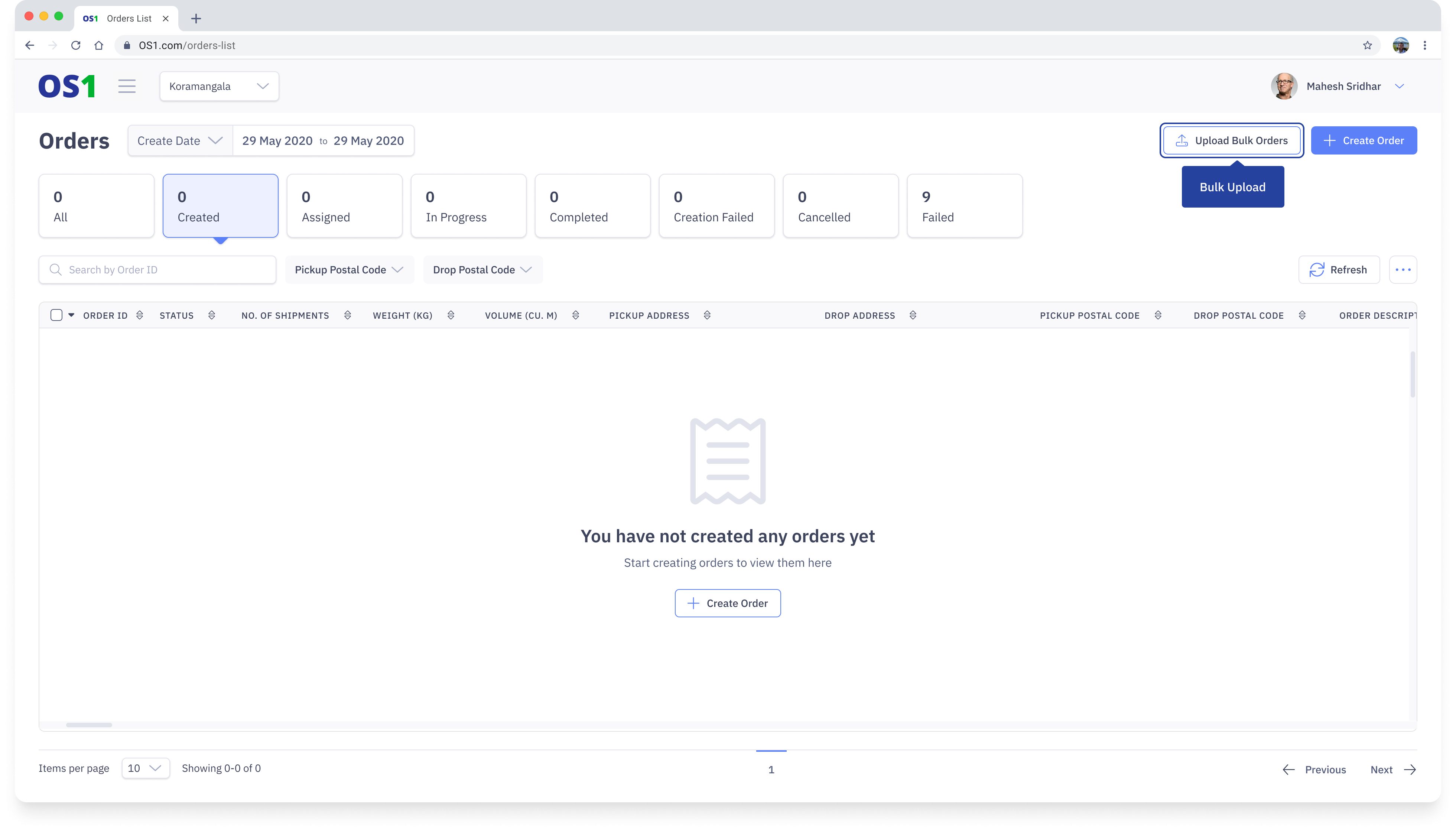The image size is (1456, 832).
Task: Tick the select-all orders checkbox
Action: tap(56, 315)
